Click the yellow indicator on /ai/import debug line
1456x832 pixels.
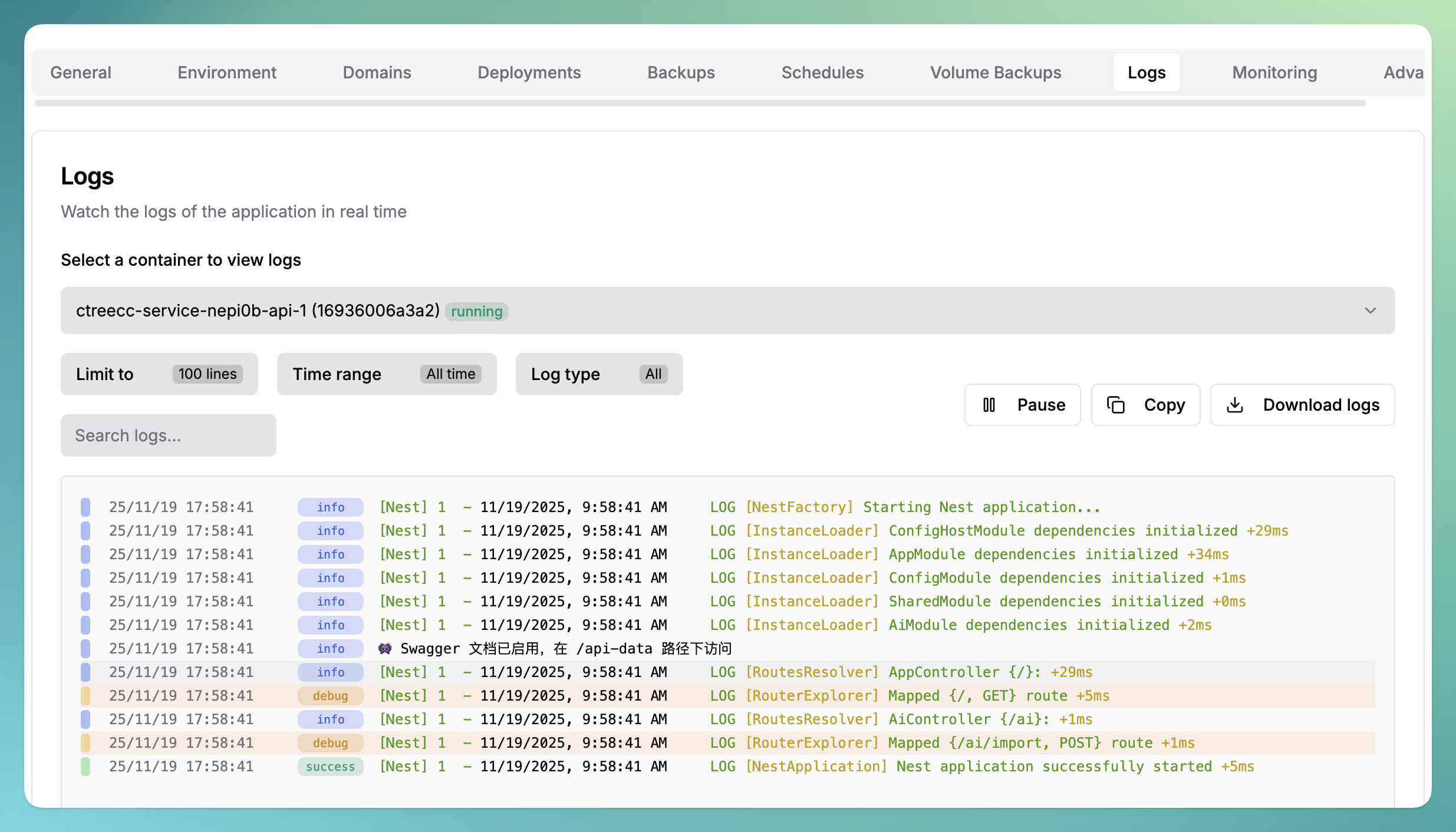85,743
